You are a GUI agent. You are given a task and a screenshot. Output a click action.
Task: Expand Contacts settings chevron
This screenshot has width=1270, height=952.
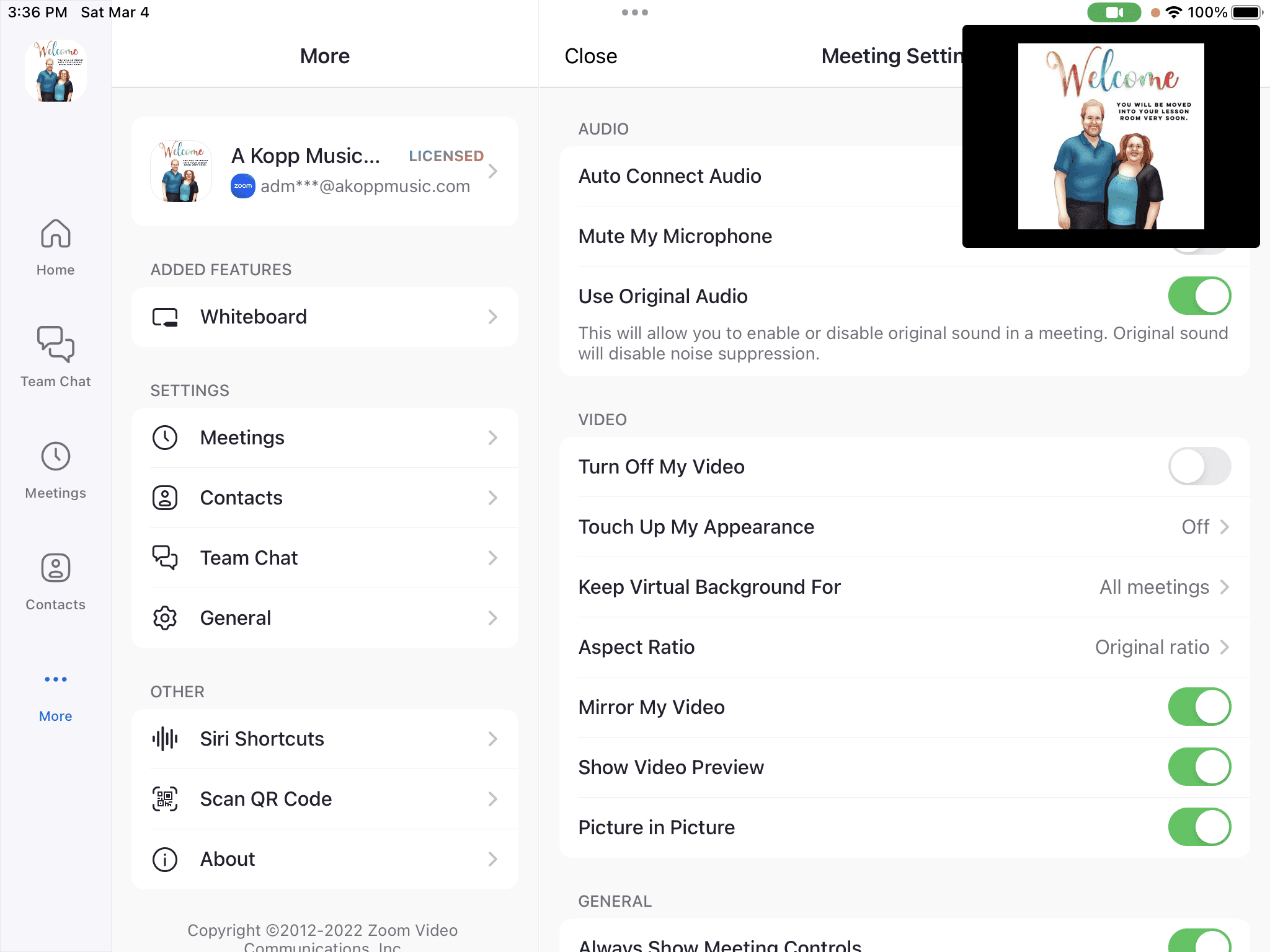tap(493, 498)
